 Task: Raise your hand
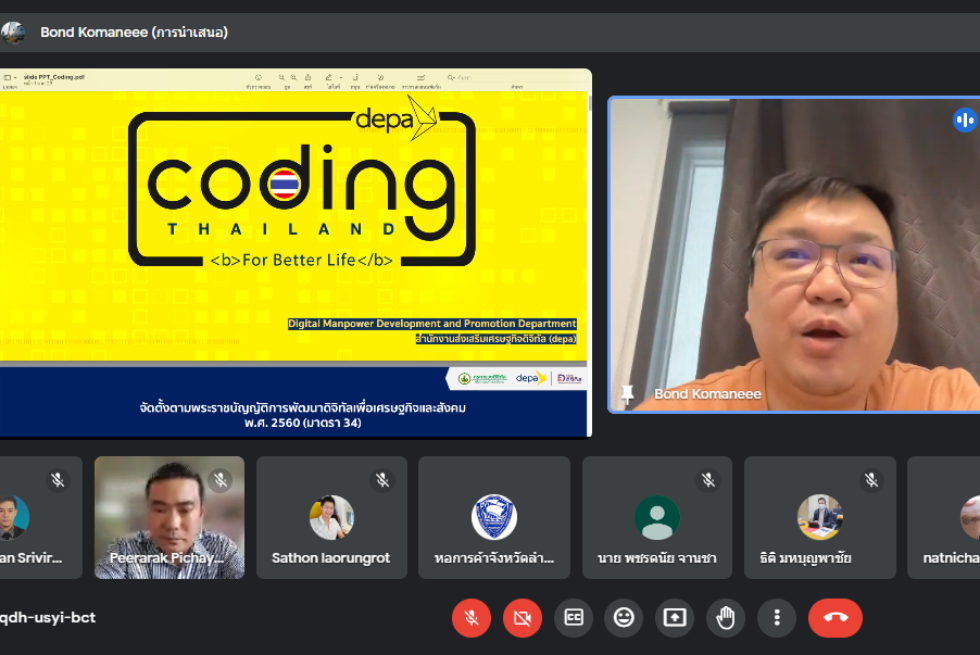pyautogui.click(x=726, y=618)
